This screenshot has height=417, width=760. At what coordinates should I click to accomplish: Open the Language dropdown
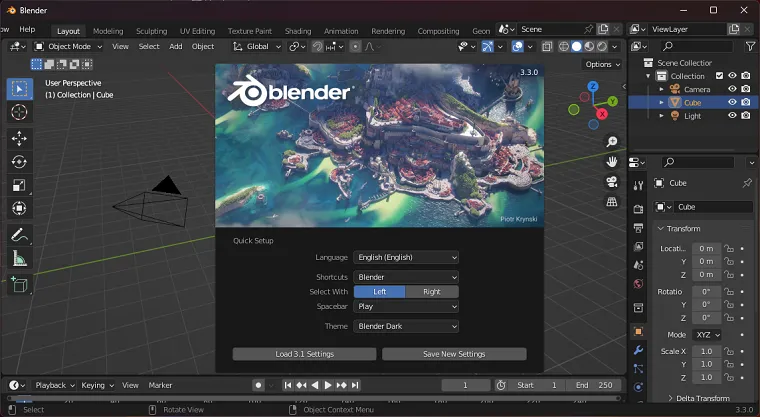(406, 257)
